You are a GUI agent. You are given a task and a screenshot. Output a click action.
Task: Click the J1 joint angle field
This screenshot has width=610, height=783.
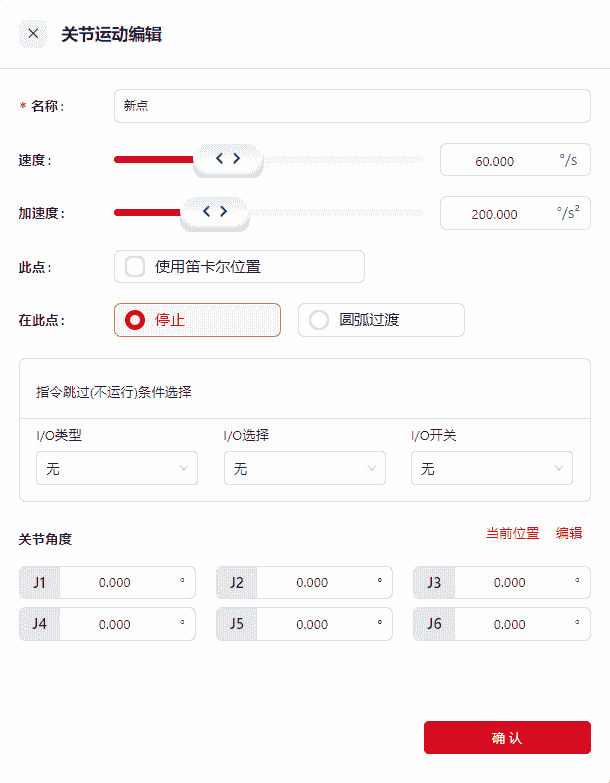(x=116, y=582)
